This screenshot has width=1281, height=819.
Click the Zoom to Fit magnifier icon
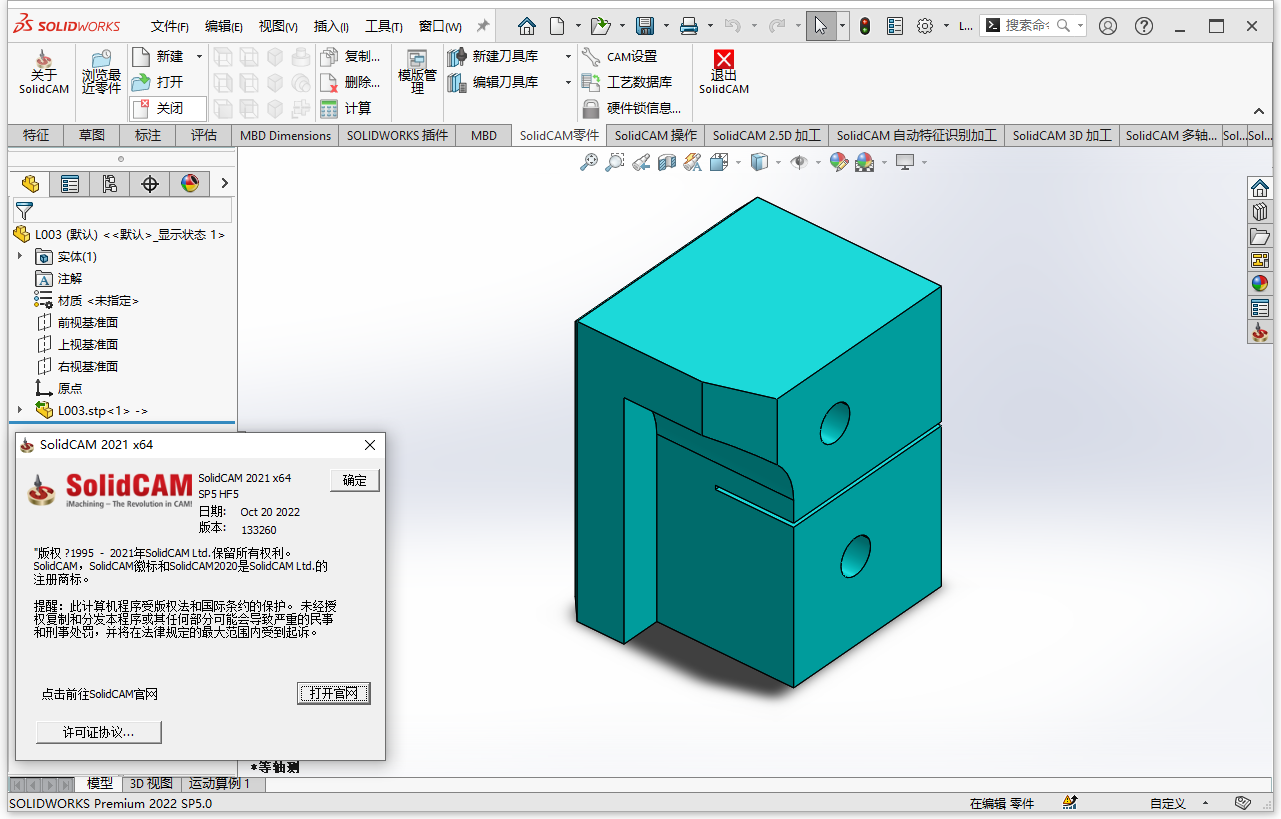(x=589, y=161)
